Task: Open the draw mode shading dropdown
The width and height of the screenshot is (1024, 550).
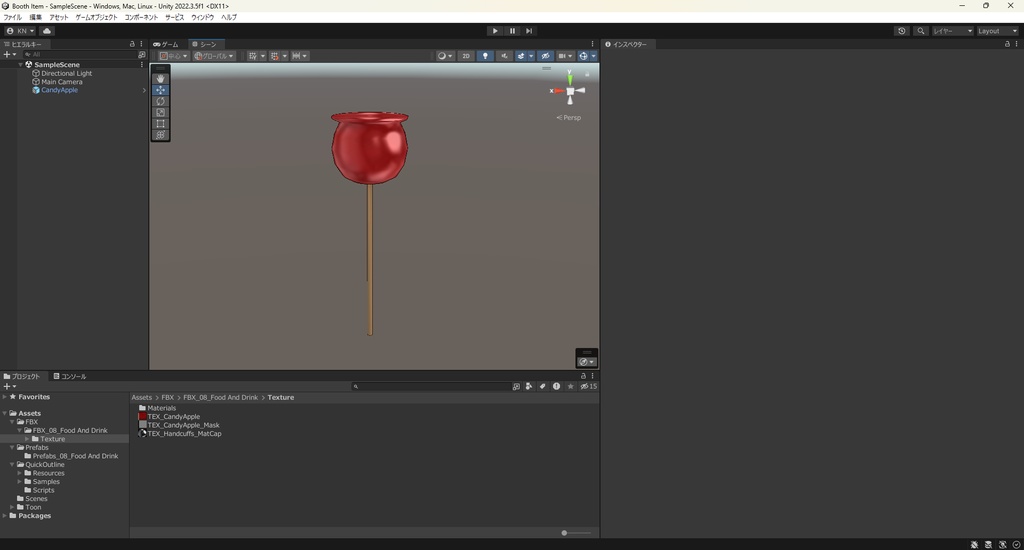Action: pyautogui.click(x=445, y=56)
